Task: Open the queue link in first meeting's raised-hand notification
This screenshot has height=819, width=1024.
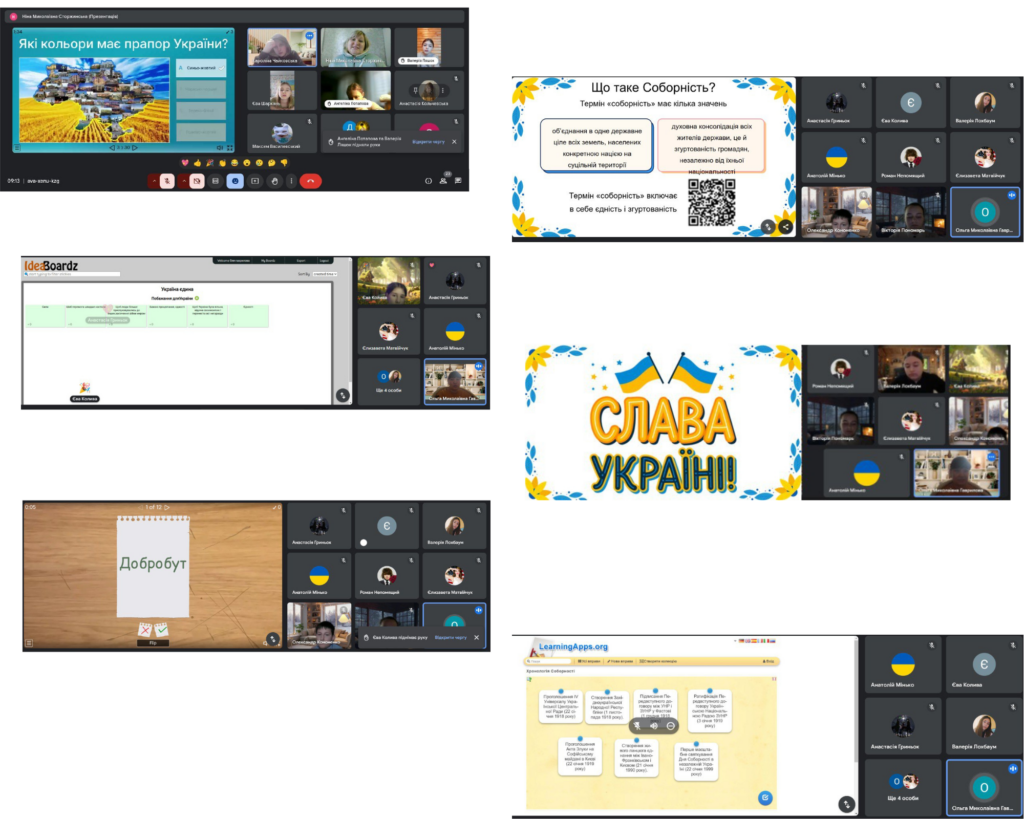Action: coord(428,142)
